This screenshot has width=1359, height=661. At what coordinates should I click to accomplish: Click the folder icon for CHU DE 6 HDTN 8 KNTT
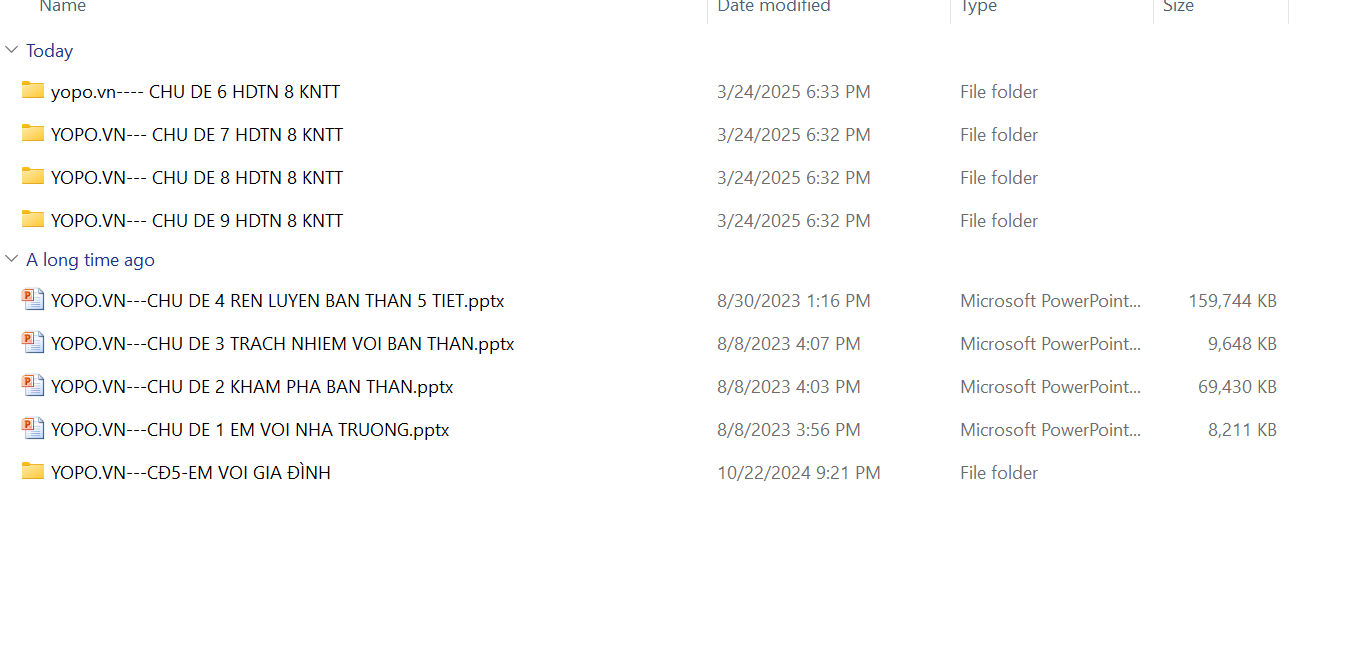[x=33, y=91]
